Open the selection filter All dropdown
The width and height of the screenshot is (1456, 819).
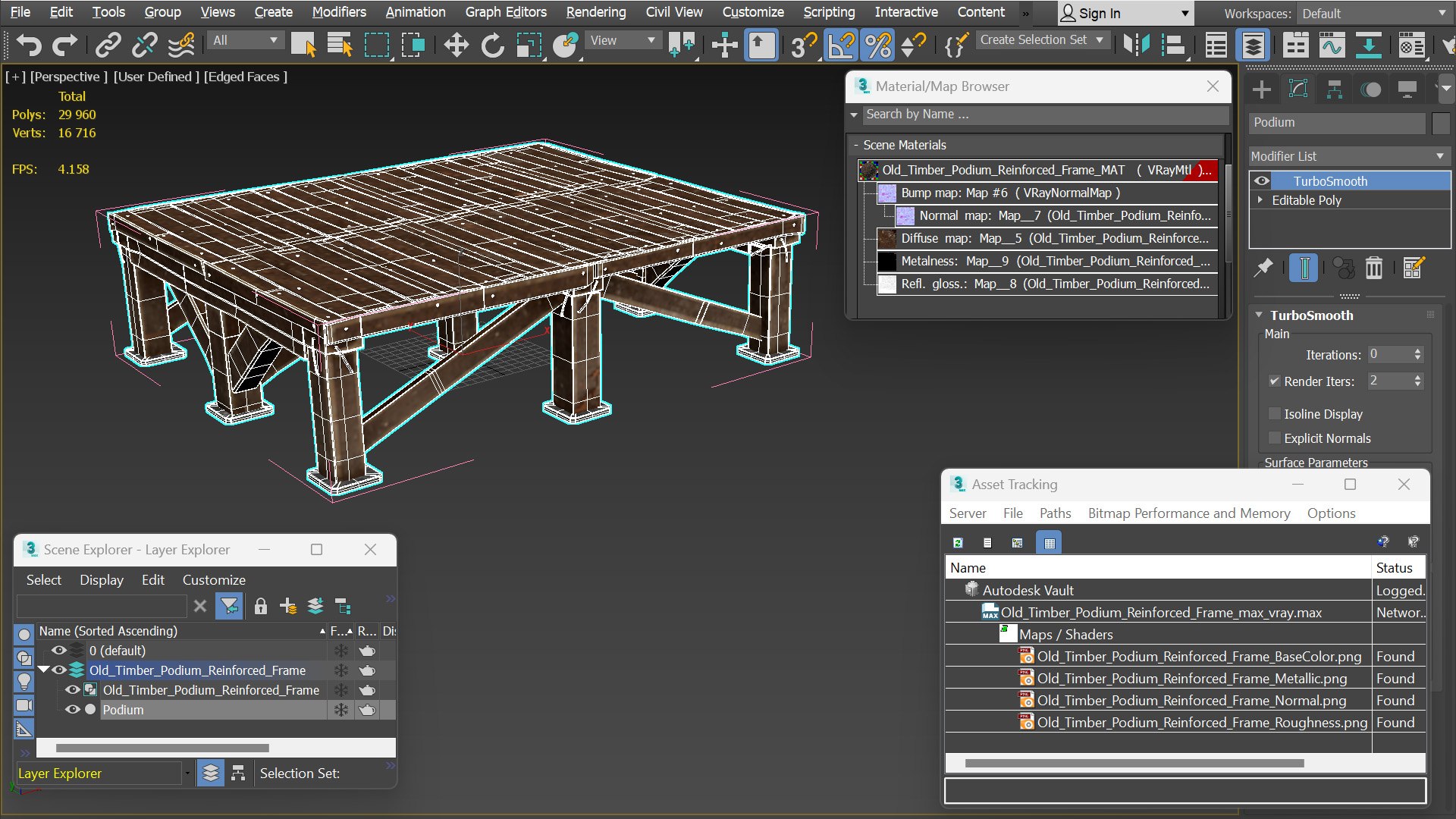[x=245, y=40]
